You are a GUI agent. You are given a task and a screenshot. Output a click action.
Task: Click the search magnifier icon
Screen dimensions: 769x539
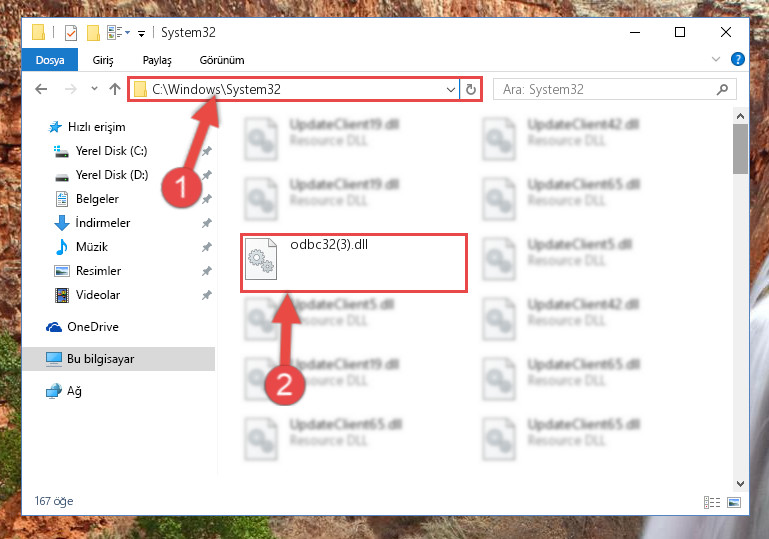click(x=722, y=89)
